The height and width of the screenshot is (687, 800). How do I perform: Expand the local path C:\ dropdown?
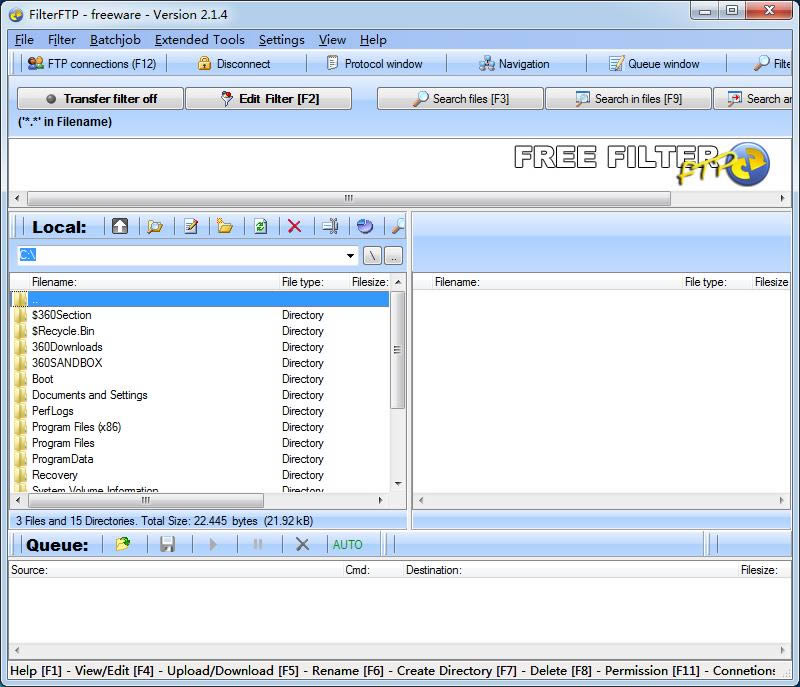[350, 256]
